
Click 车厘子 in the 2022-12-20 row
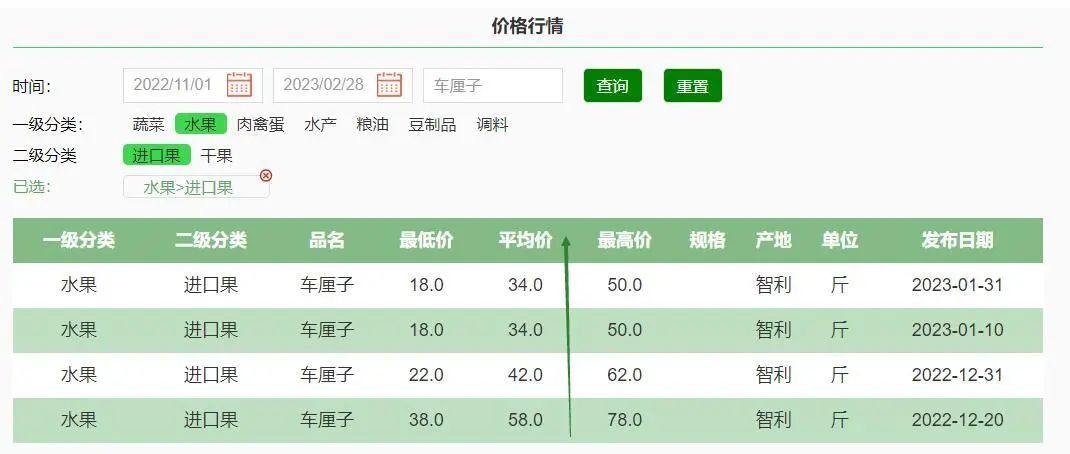pyautogui.click(x=327, y=420)
